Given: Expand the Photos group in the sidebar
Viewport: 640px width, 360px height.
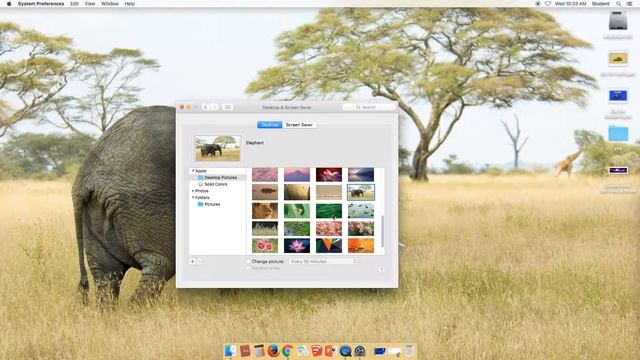Looking at the screenshot, I should [x=193, y=191].
